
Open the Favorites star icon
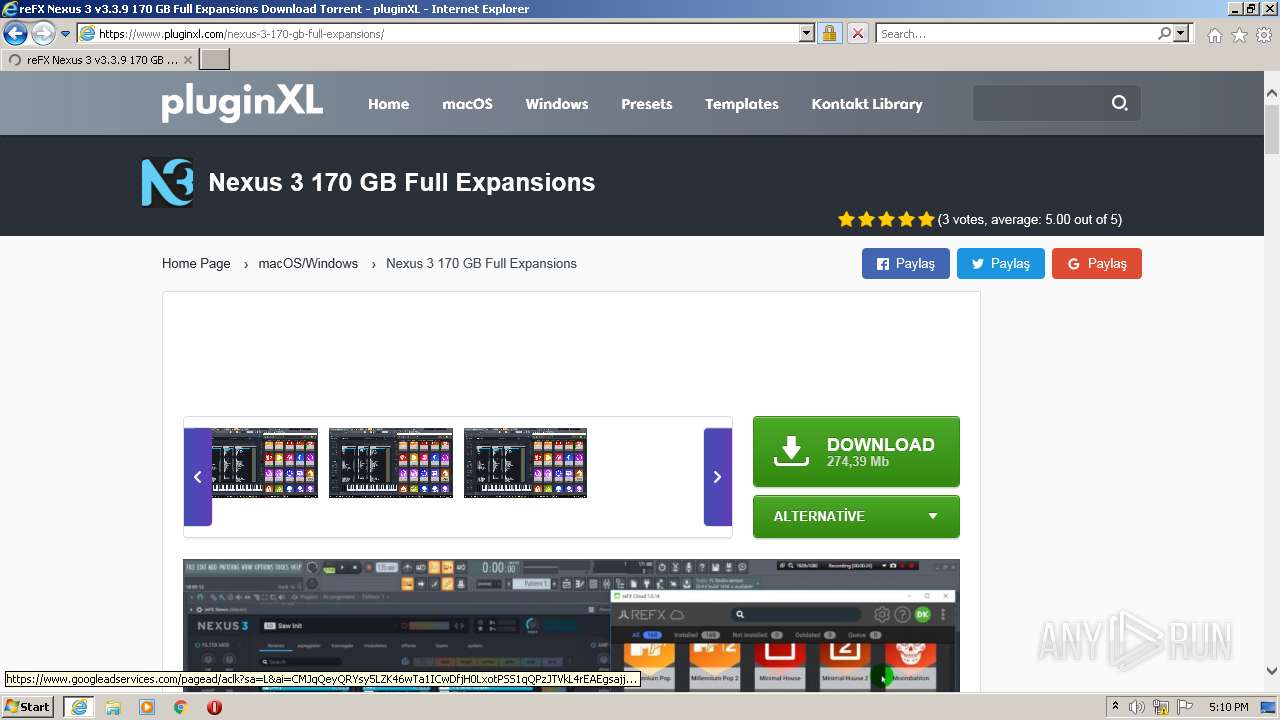pyautogui.click(x=1239, y=35)
